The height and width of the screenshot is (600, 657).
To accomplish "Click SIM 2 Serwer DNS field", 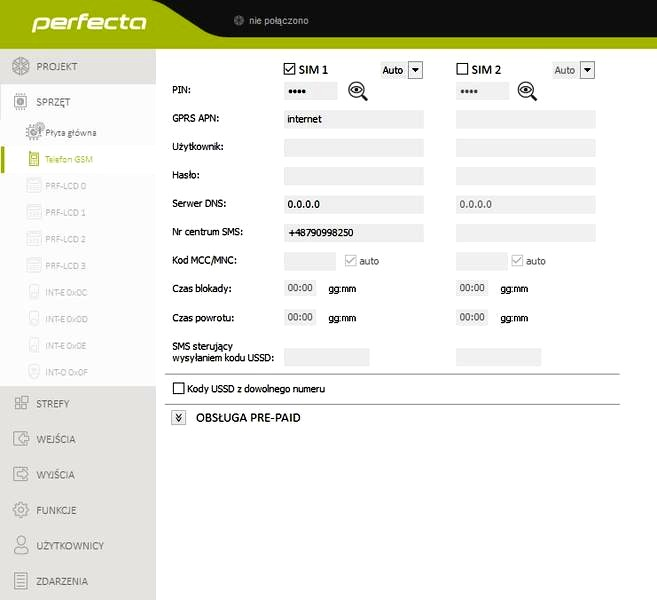I will coord(525,204).
